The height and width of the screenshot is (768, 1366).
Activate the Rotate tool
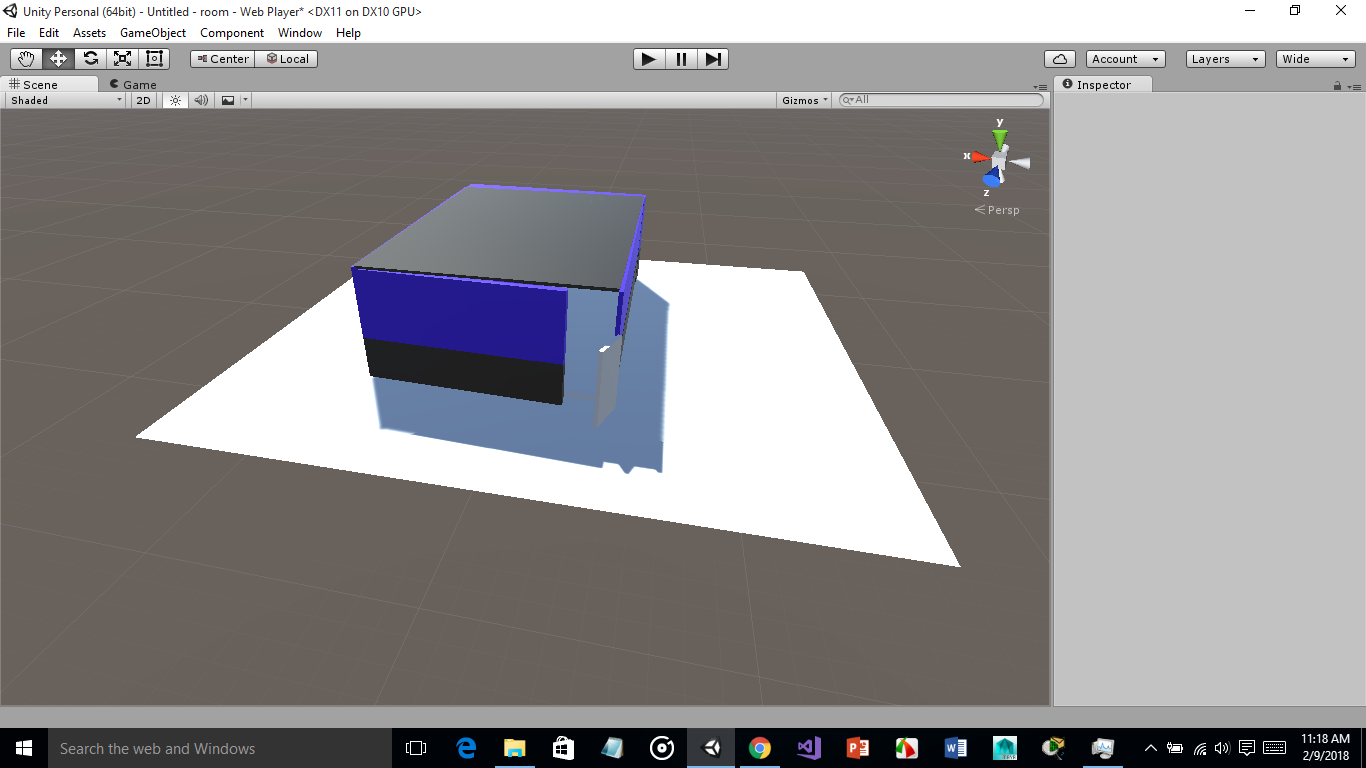coord(90,58)
